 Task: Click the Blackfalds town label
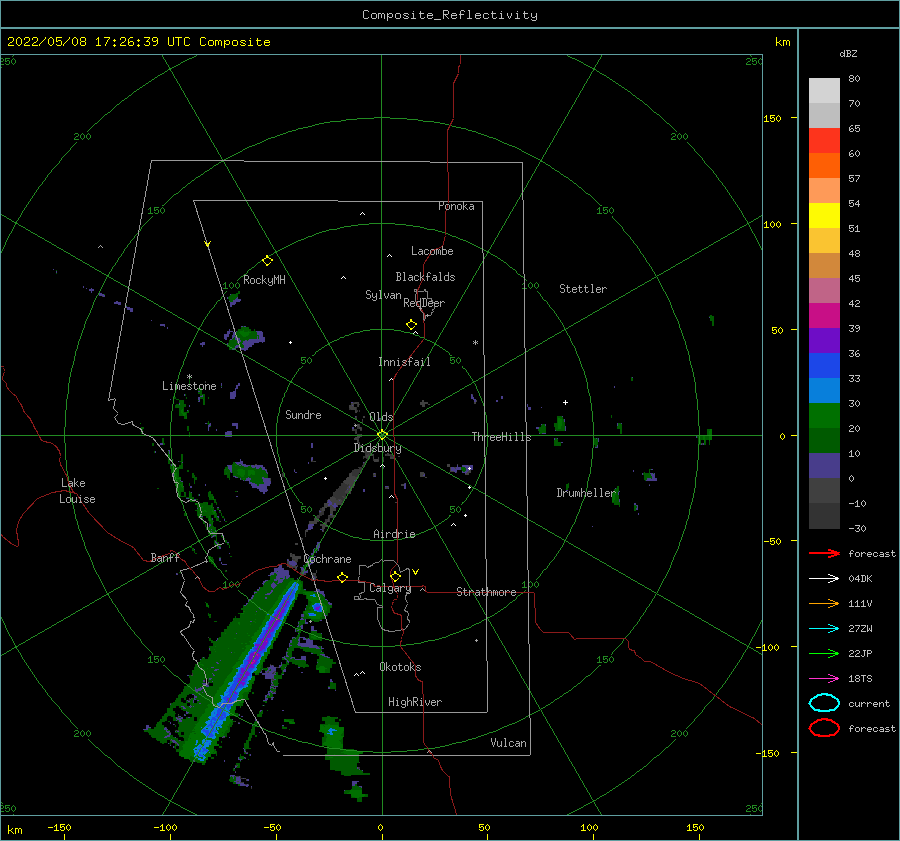coord(425,277)
